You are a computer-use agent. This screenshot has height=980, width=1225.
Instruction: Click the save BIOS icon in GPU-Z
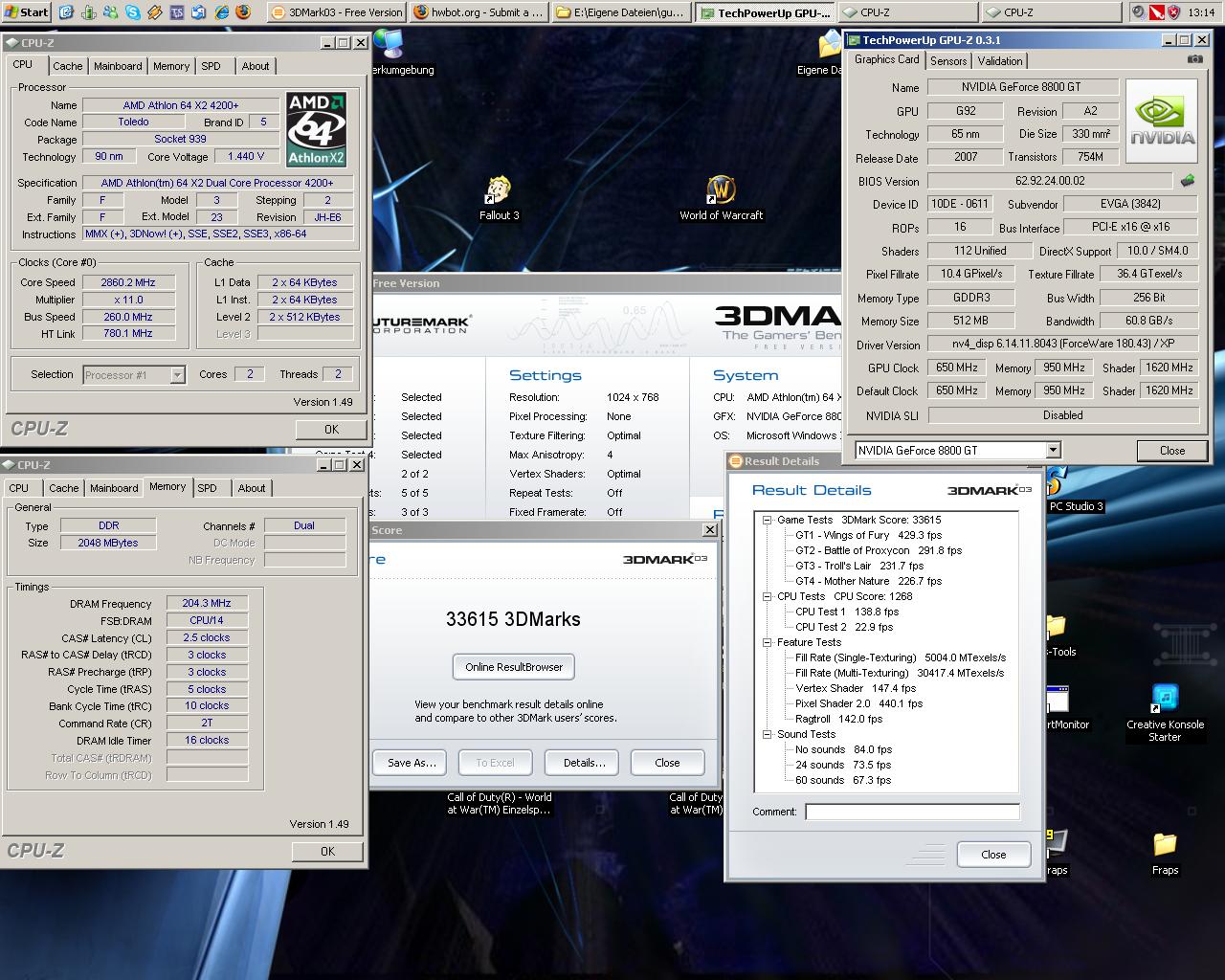pos(1188,180)
